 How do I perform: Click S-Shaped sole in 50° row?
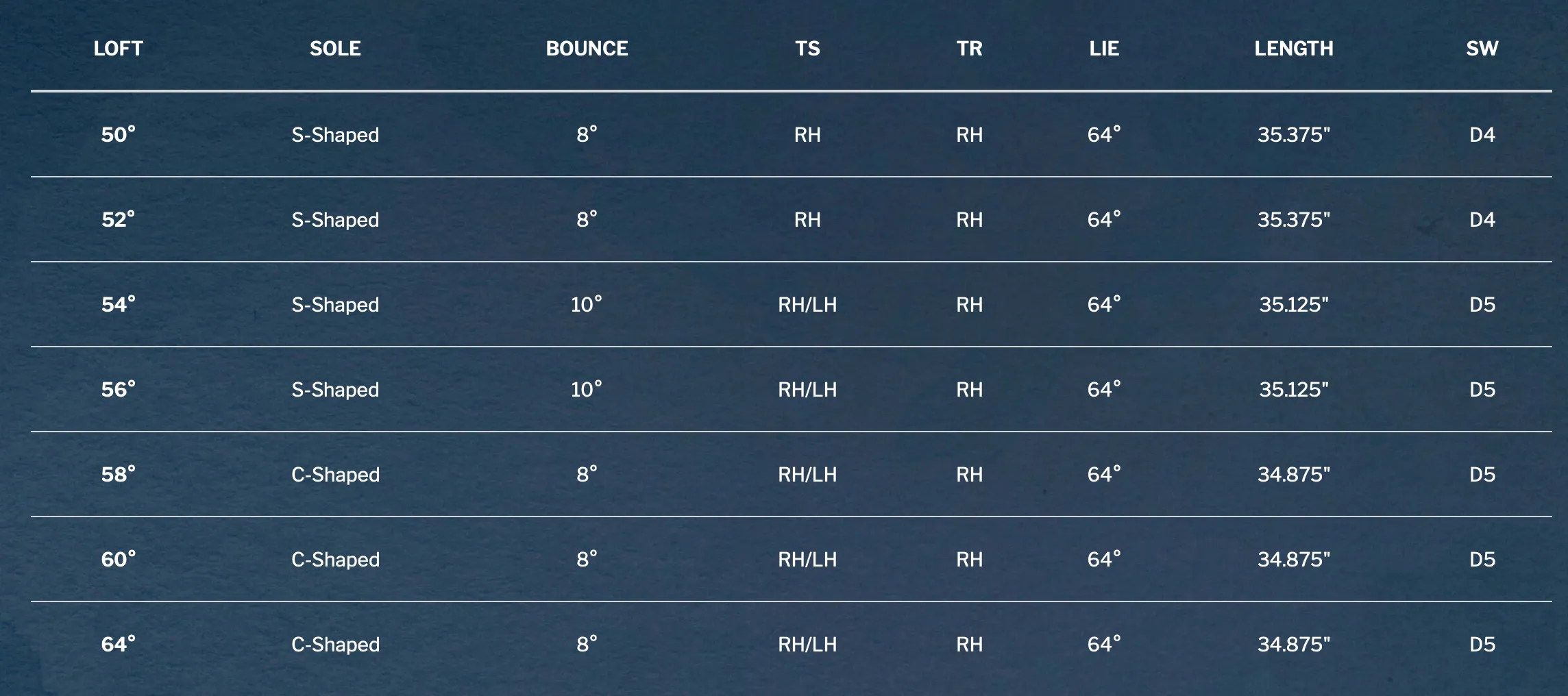point(335,135)
